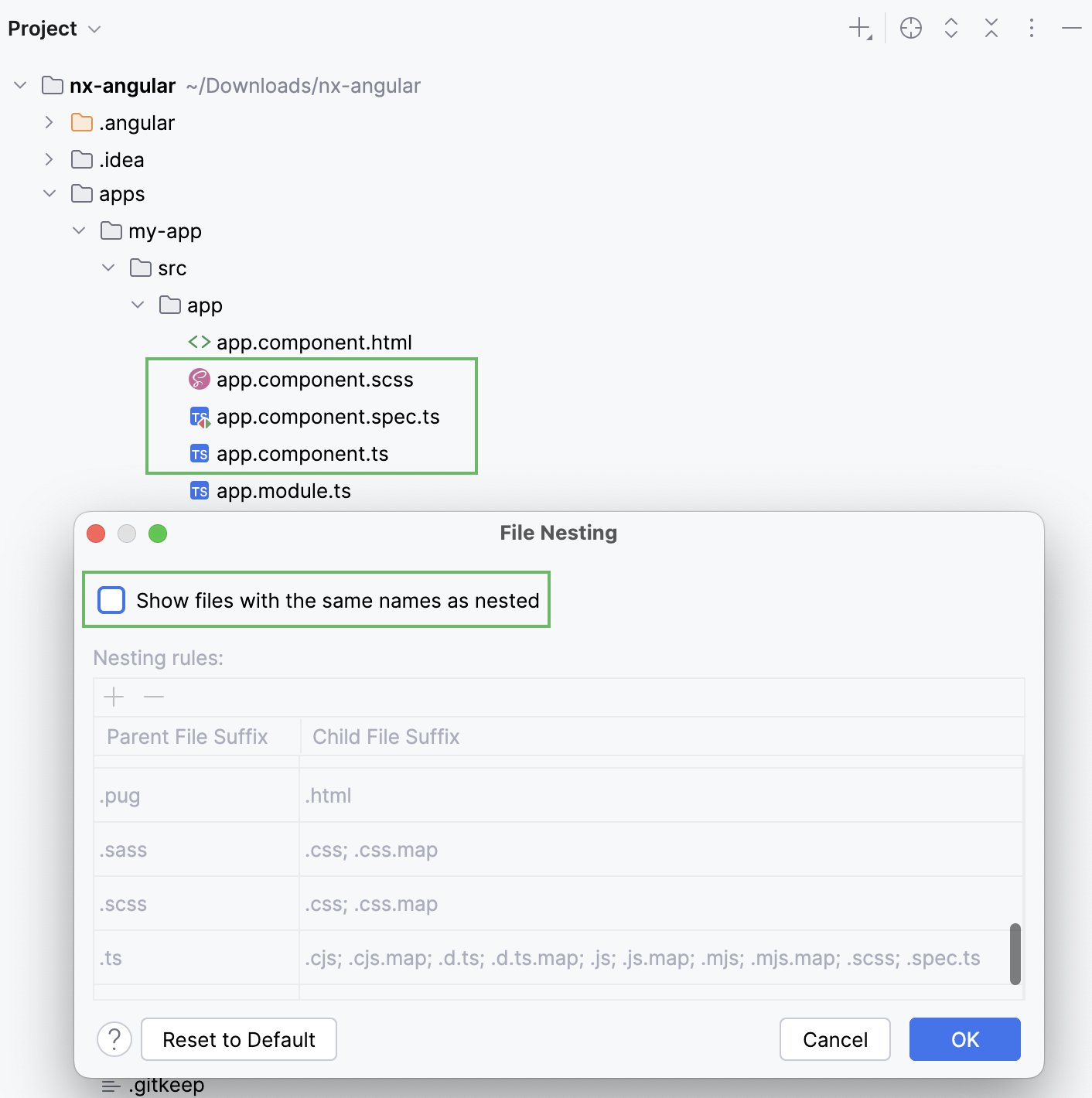The image size is (1092, 1098).
Task: Click Reset to Default button
Action: [239, 1039]
